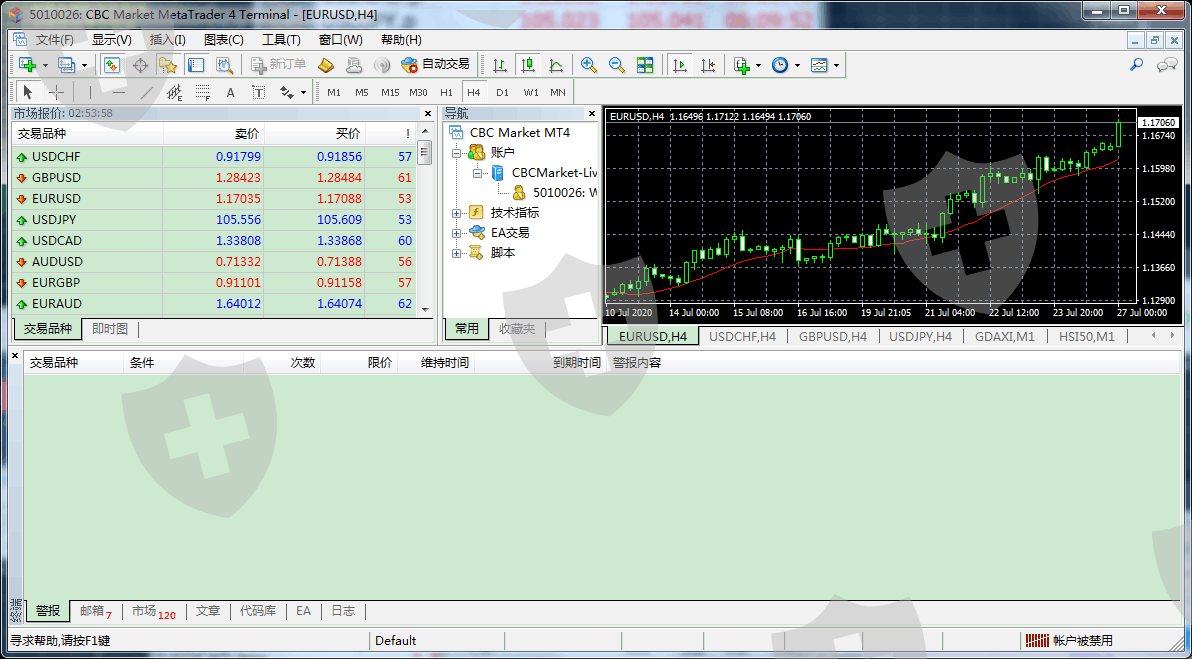1192x659 pixels.
Task: Click the 新订单 new order button
Action: pyautogui.click(x=279, y=65)
